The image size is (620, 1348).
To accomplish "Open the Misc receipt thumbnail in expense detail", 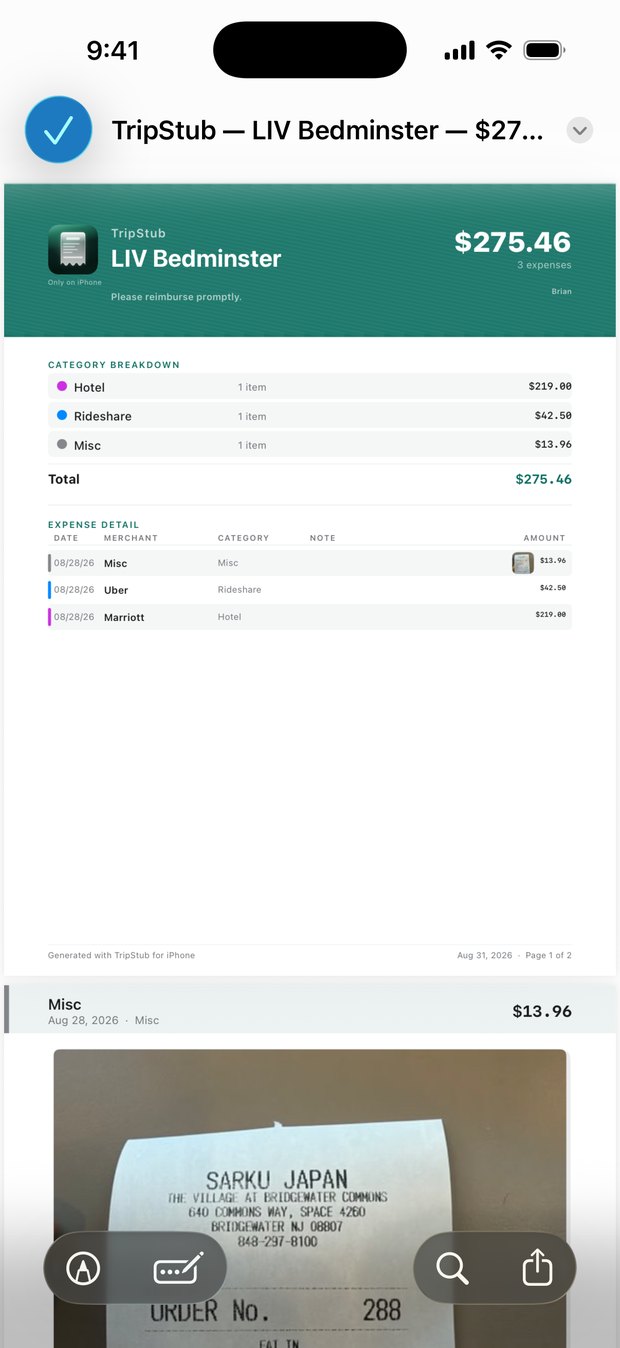I will tap(522, 563).
